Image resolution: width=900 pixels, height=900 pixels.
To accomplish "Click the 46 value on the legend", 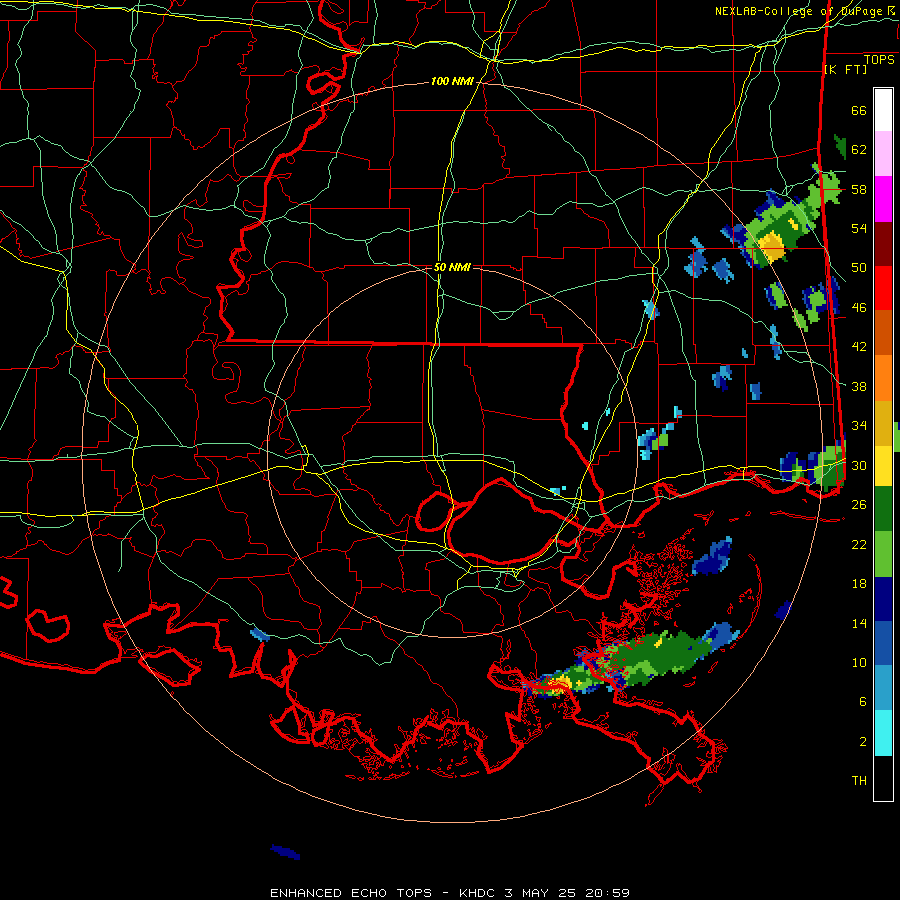I will pyautogui.click(x=859, y=308).
